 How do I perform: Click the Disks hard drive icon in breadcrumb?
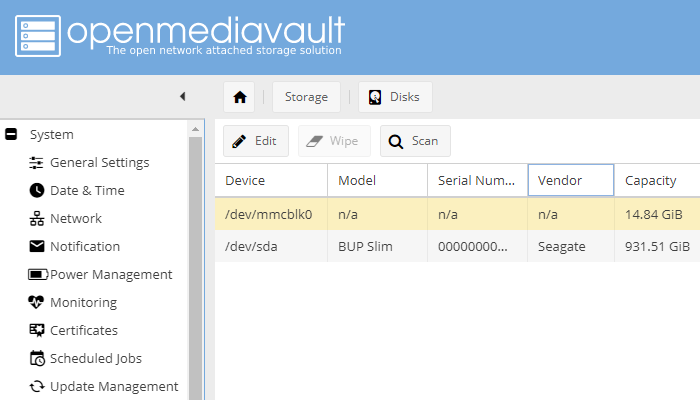point(375,97)
